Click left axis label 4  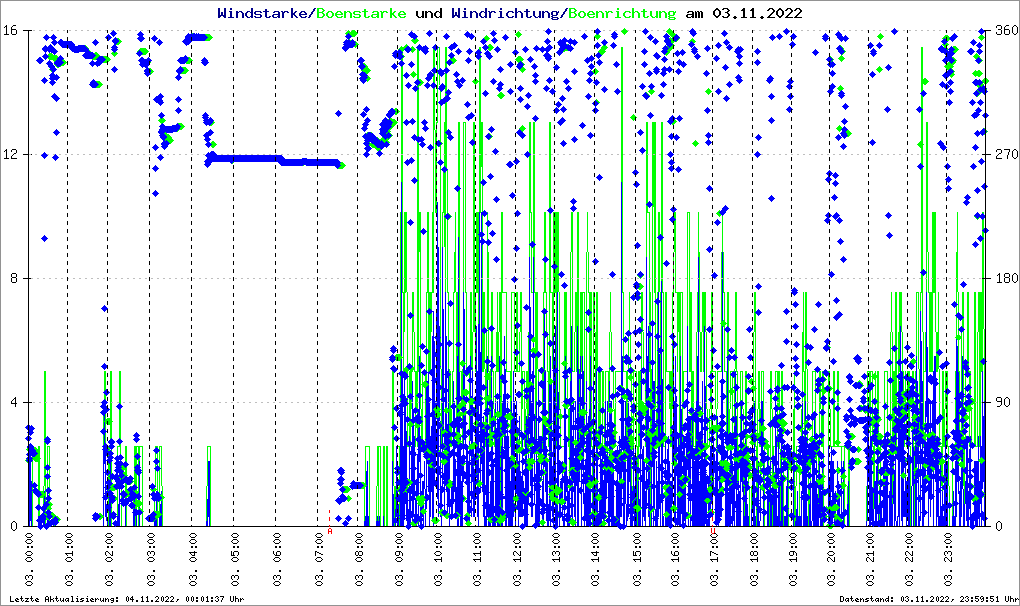click(12, 402)
